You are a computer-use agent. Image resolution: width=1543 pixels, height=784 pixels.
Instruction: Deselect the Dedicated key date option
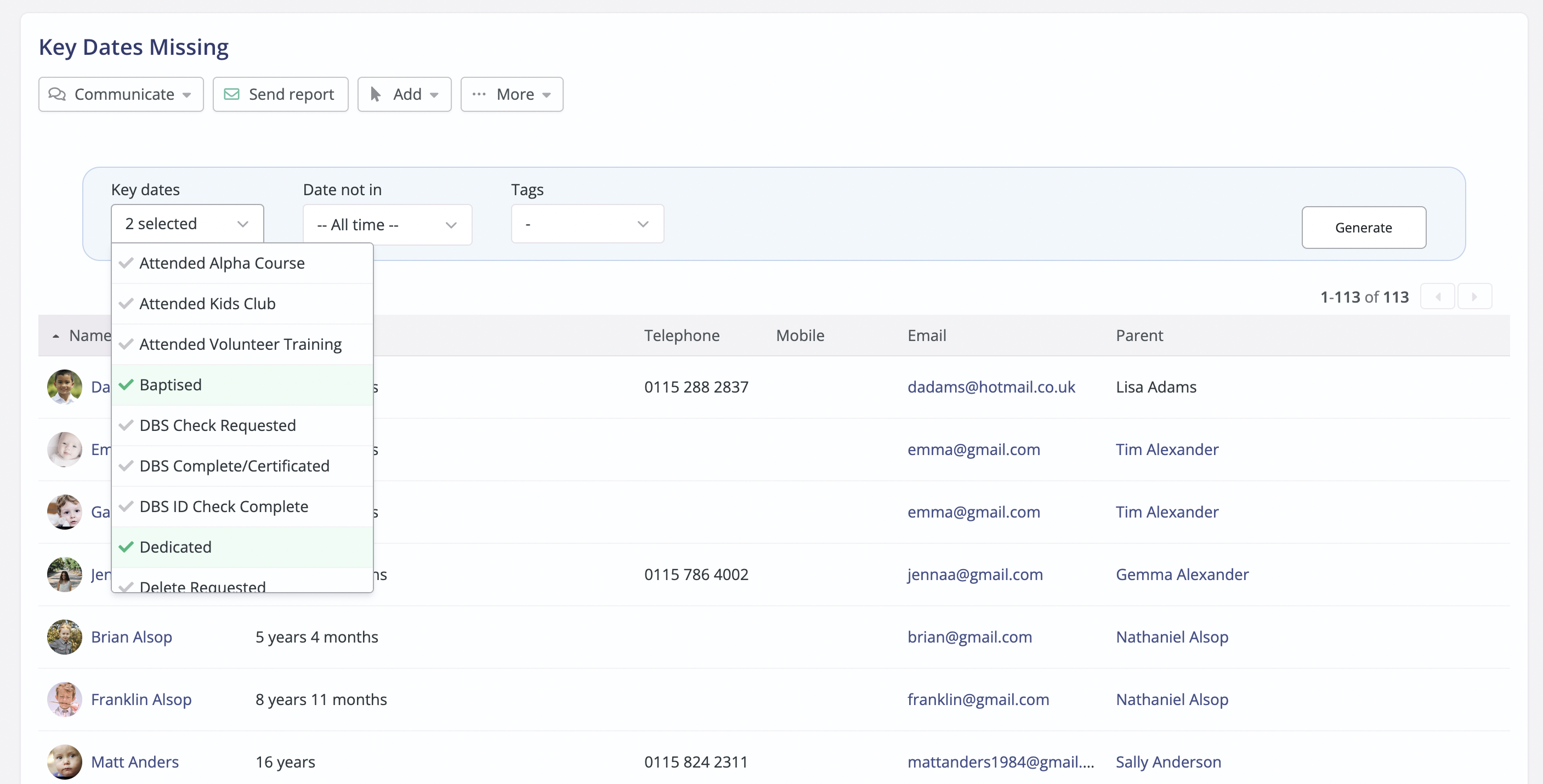tap(175, 546)
